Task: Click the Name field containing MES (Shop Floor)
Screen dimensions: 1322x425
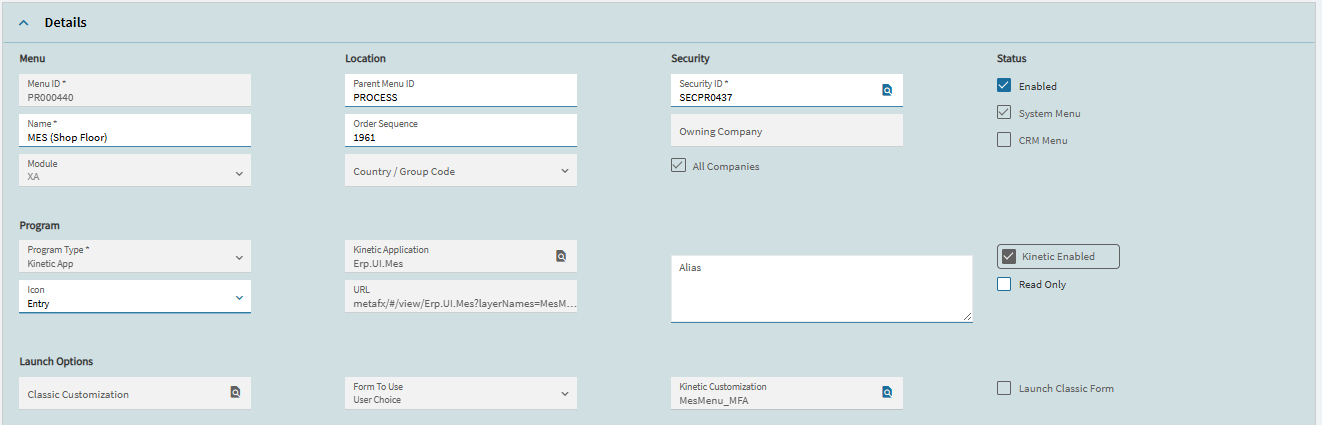Action: [x=135, y=130]
